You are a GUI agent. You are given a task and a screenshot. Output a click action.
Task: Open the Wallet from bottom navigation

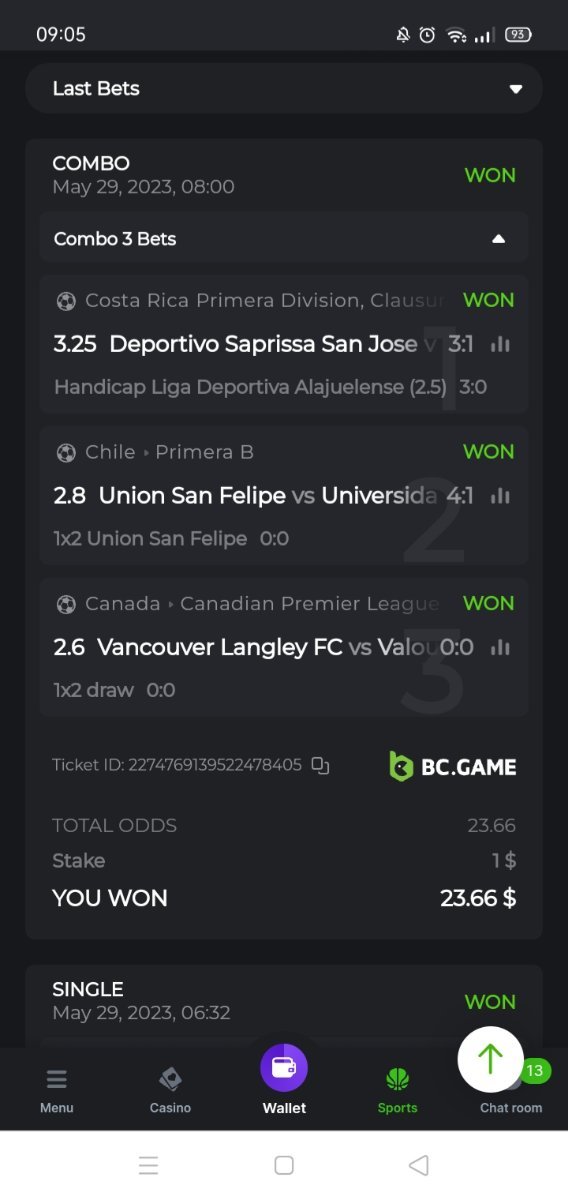click(x=284, y=1079)
